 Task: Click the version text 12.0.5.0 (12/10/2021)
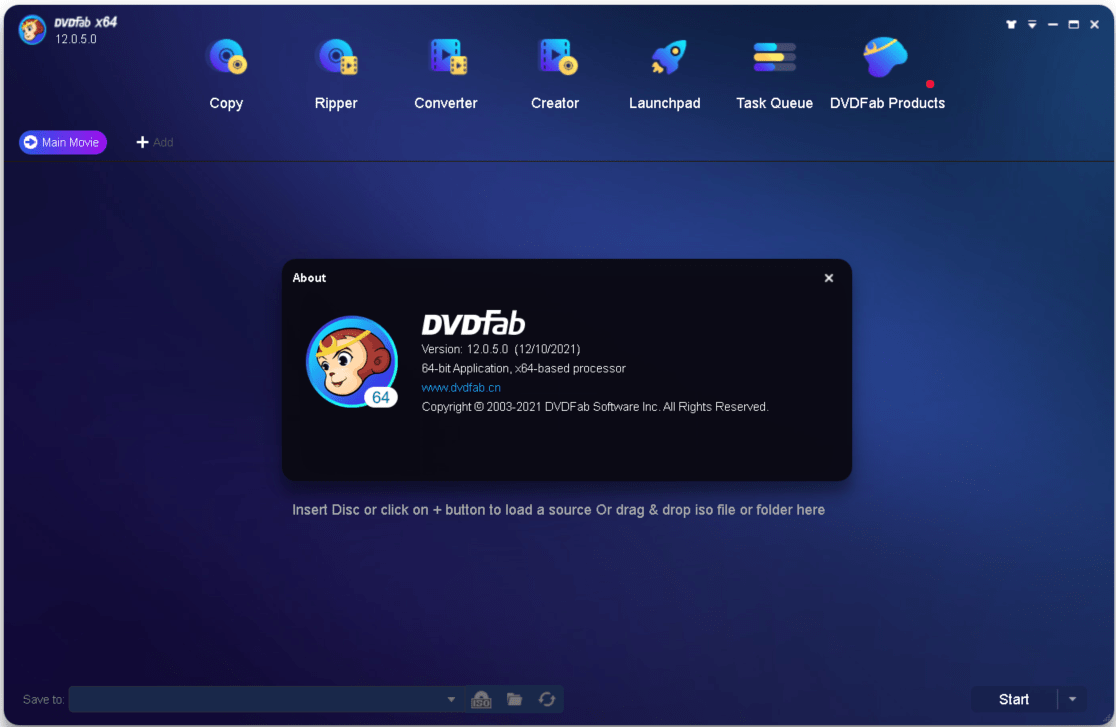pyautogui.click(x=501, y=349)
